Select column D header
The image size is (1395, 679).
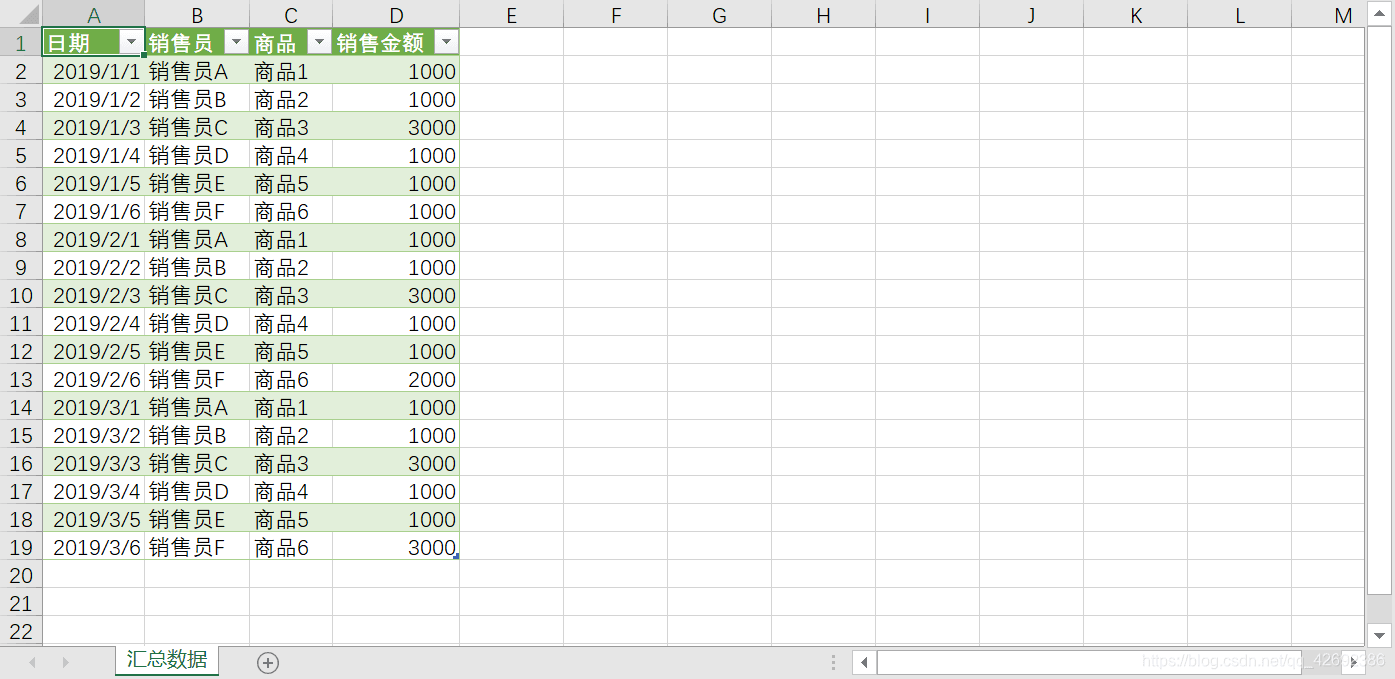[x=396, y=14]
